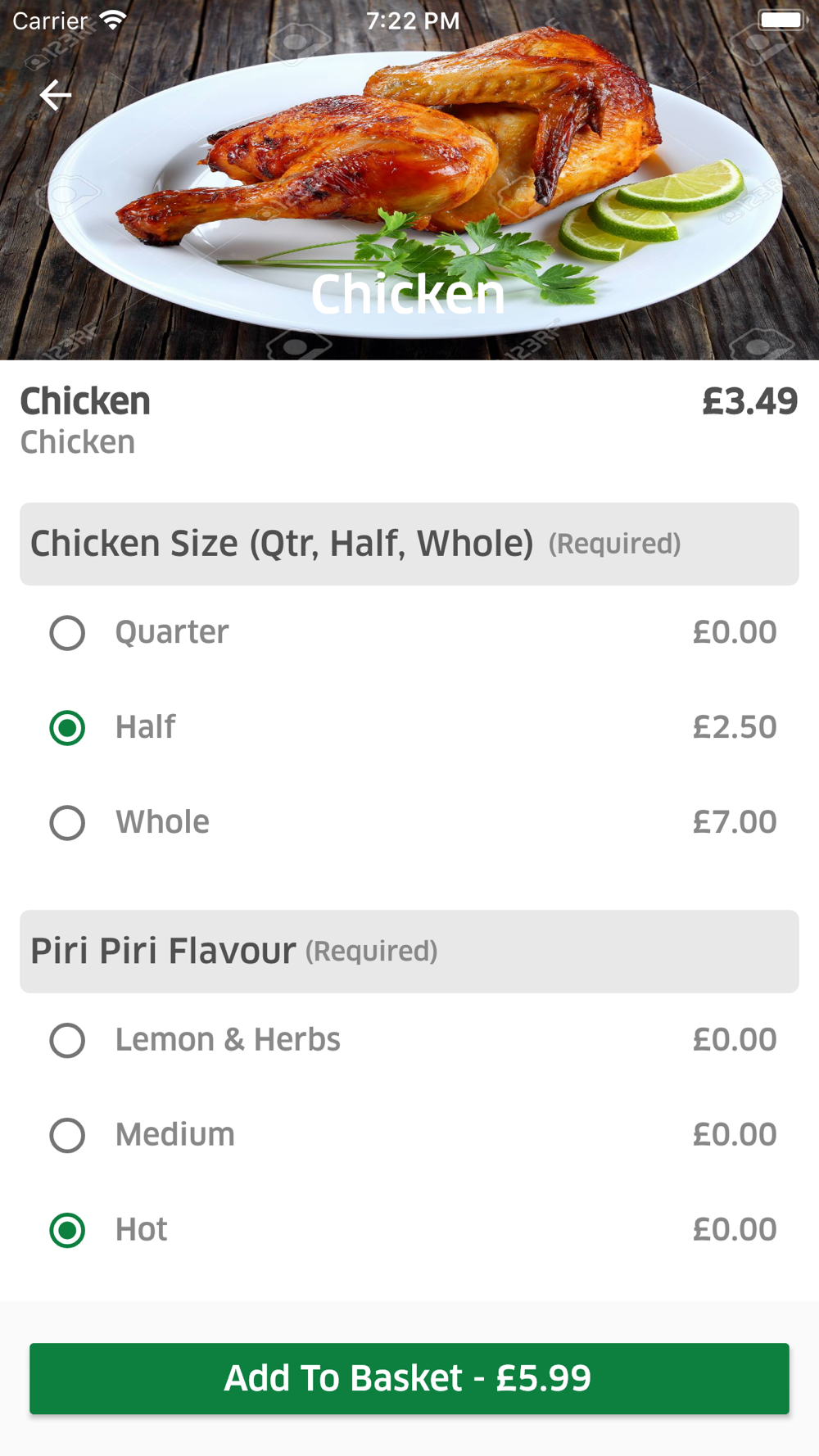Screen dimensions: 819x1456
Task: Tap the Quarter label text
Action: tap(172, 632)
